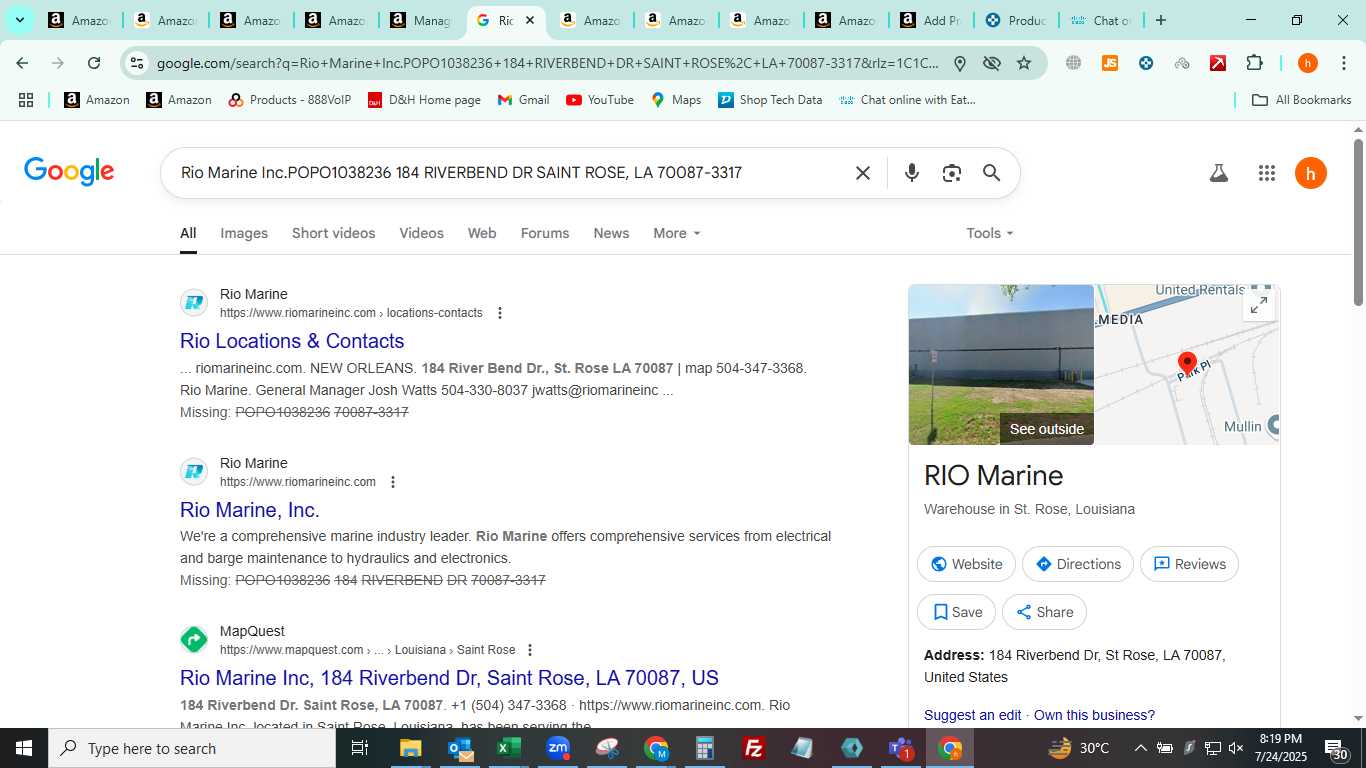View site information icon in address bar

coord(137,63)
